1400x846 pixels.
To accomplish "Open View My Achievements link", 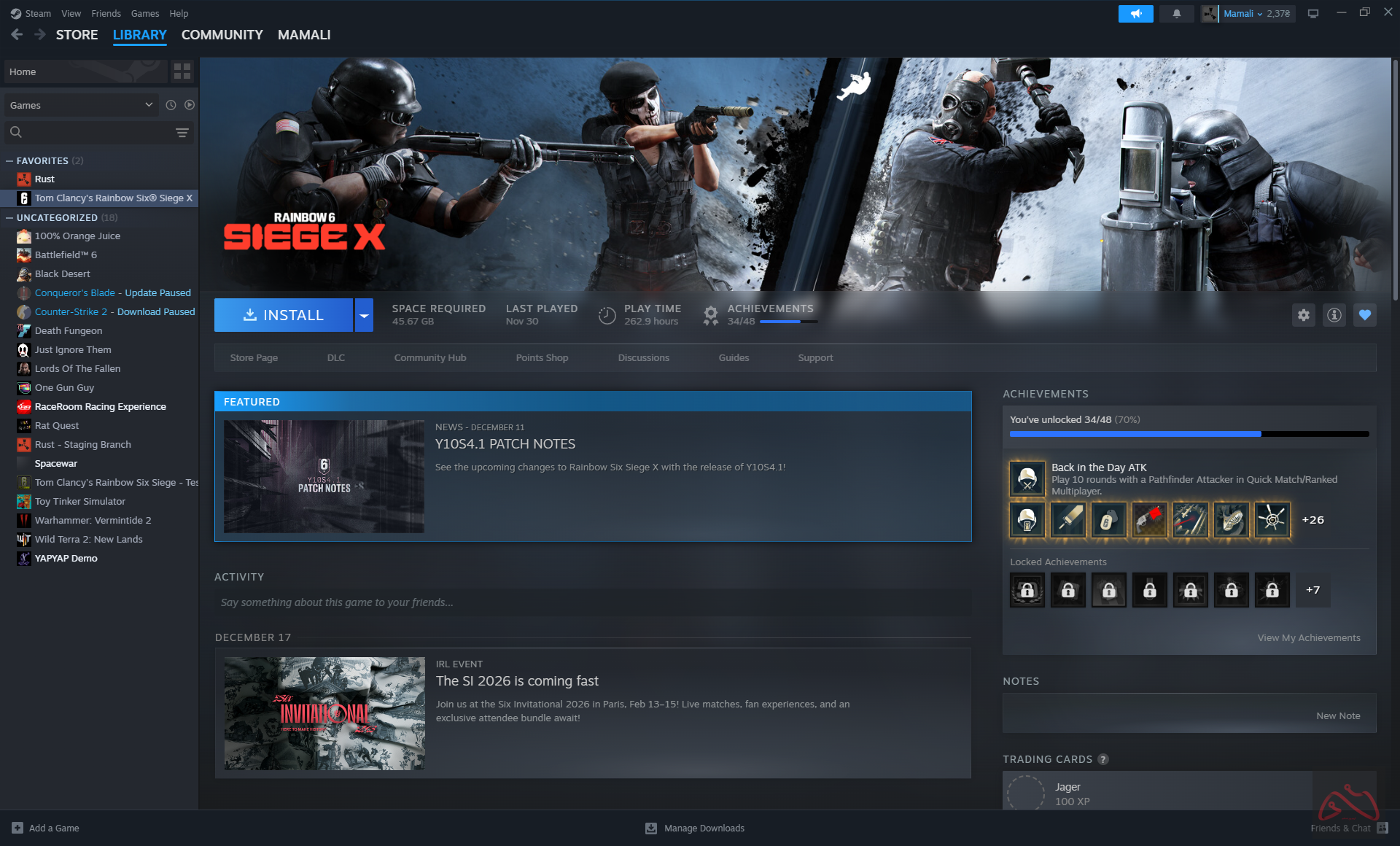I will [1308, 637].
